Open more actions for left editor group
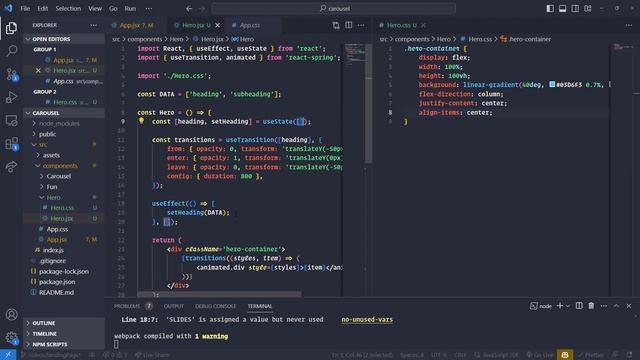The height and width of the screenshot is (360, 640). pos(361,25)
